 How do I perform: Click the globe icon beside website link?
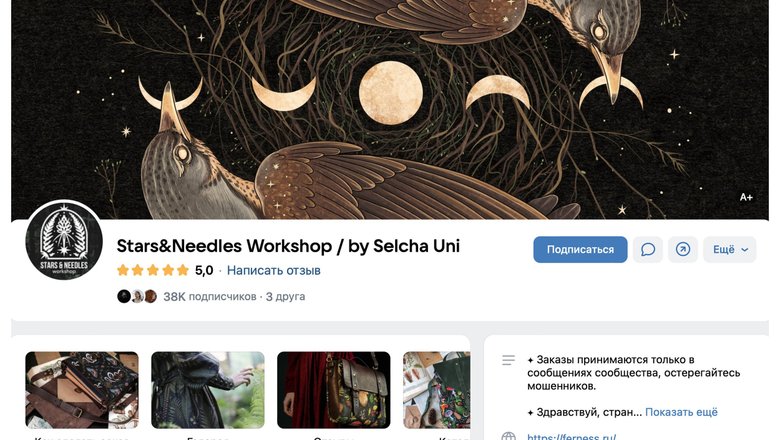508,436
